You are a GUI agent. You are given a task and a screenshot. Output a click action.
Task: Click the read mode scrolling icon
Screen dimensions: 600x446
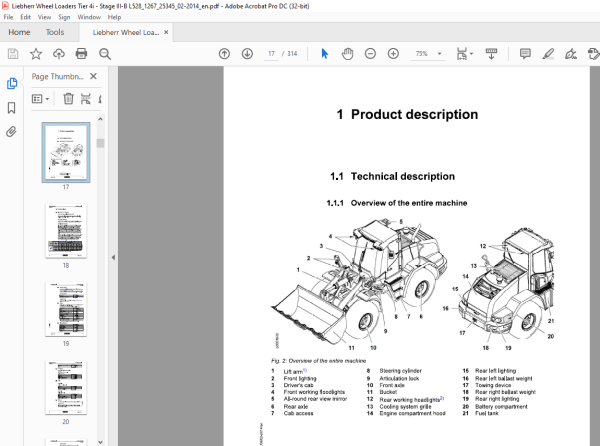[x=491, y=54]
